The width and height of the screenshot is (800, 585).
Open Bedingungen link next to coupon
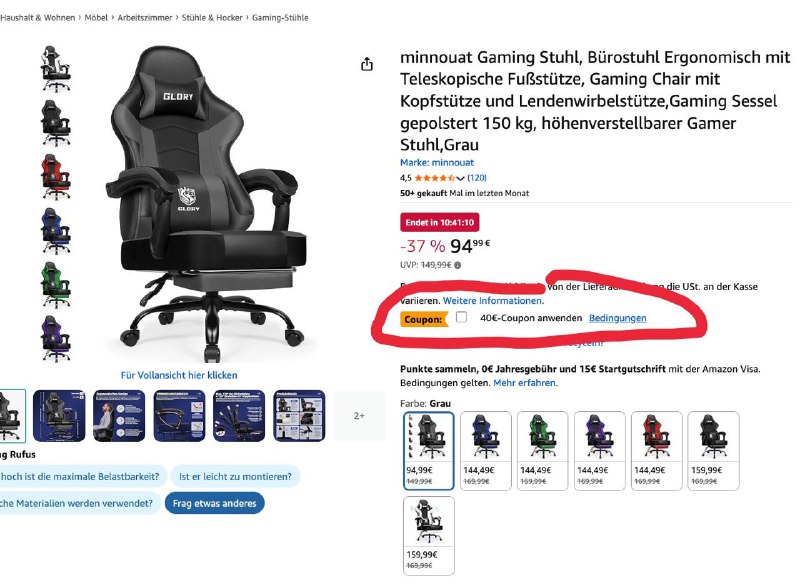tap(617, 318)
